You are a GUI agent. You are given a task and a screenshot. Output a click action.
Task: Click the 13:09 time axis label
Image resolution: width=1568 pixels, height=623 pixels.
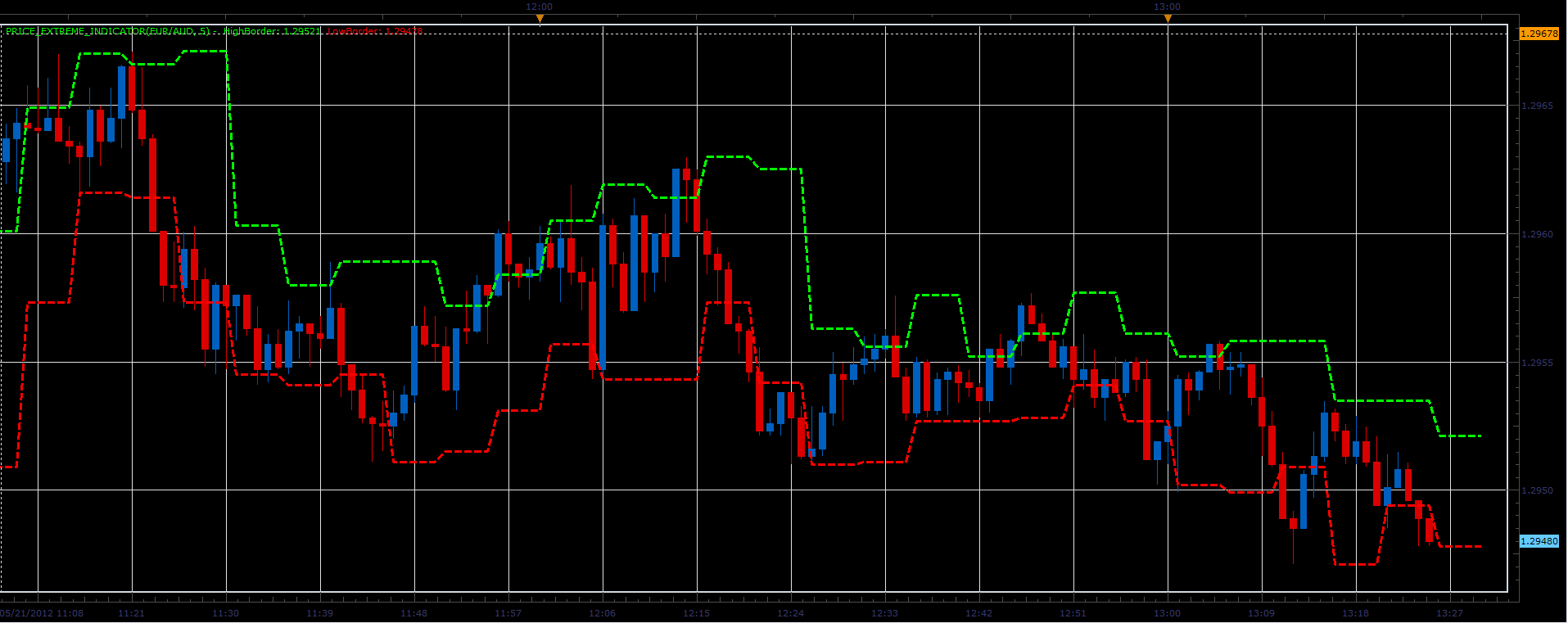point(1262,613)
